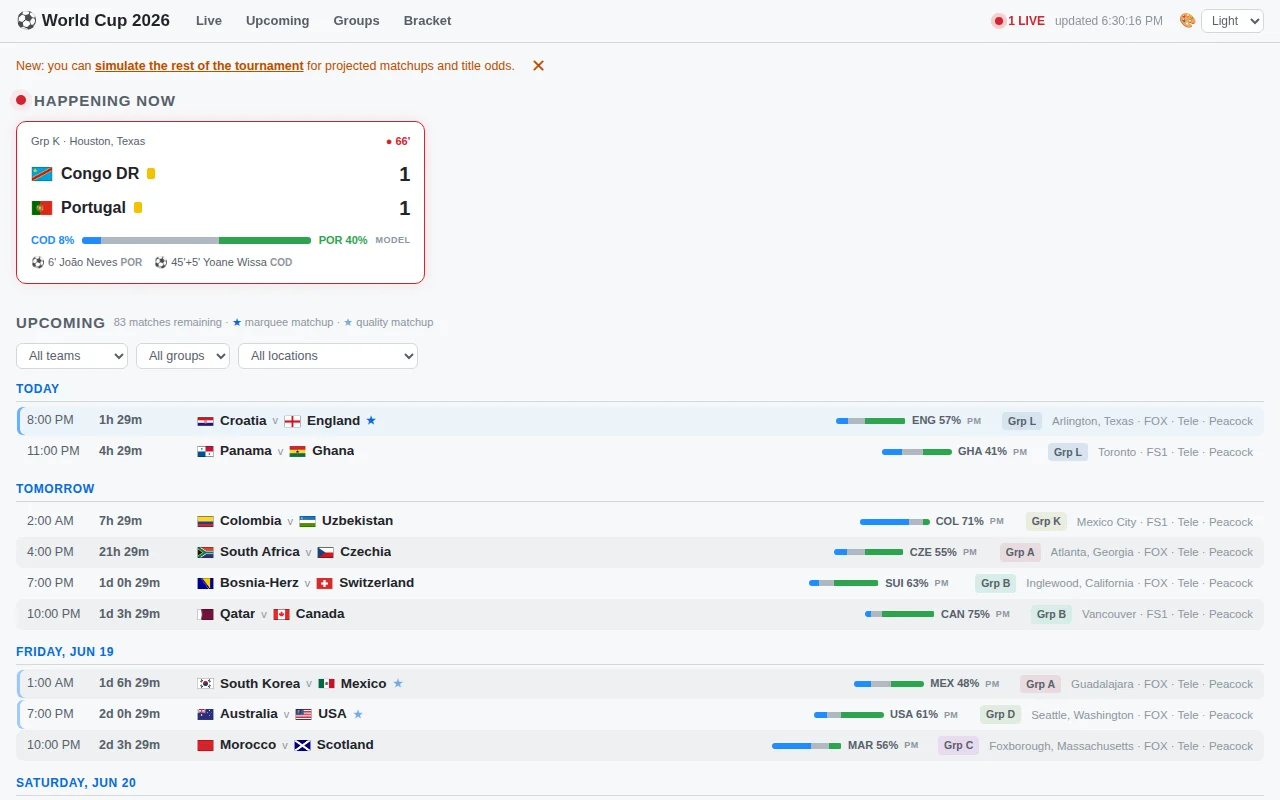Go to the Upcoming tab
The image size is (1280, 800).
[278, 20]
